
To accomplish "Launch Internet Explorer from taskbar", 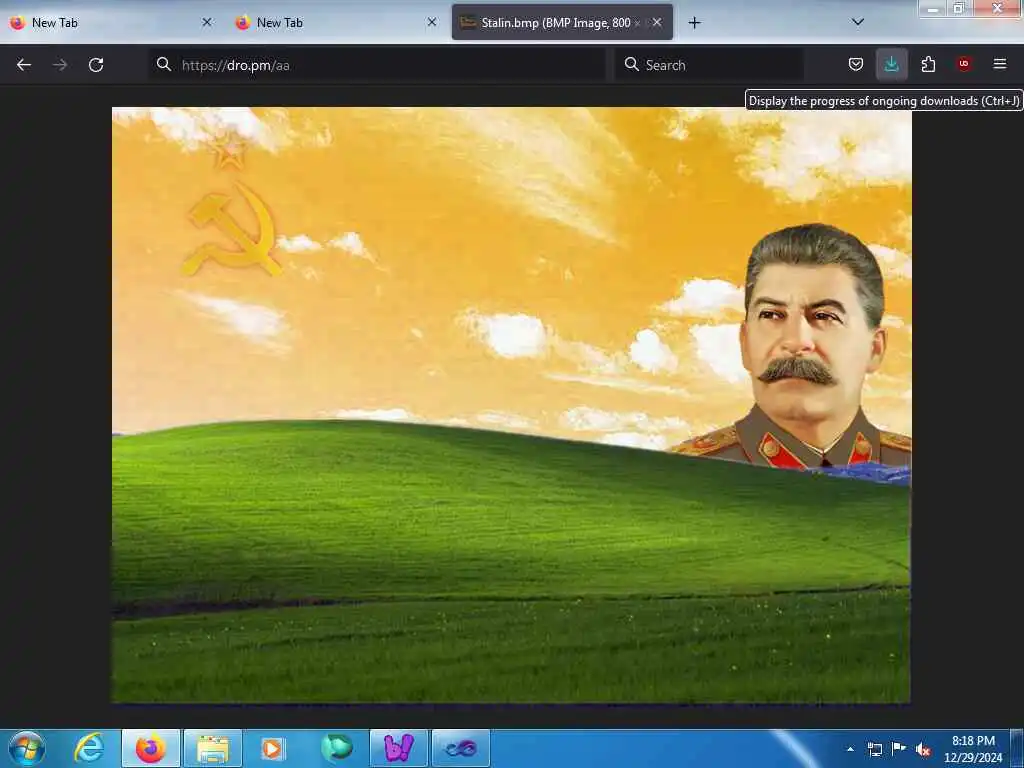I will point(89,748).
